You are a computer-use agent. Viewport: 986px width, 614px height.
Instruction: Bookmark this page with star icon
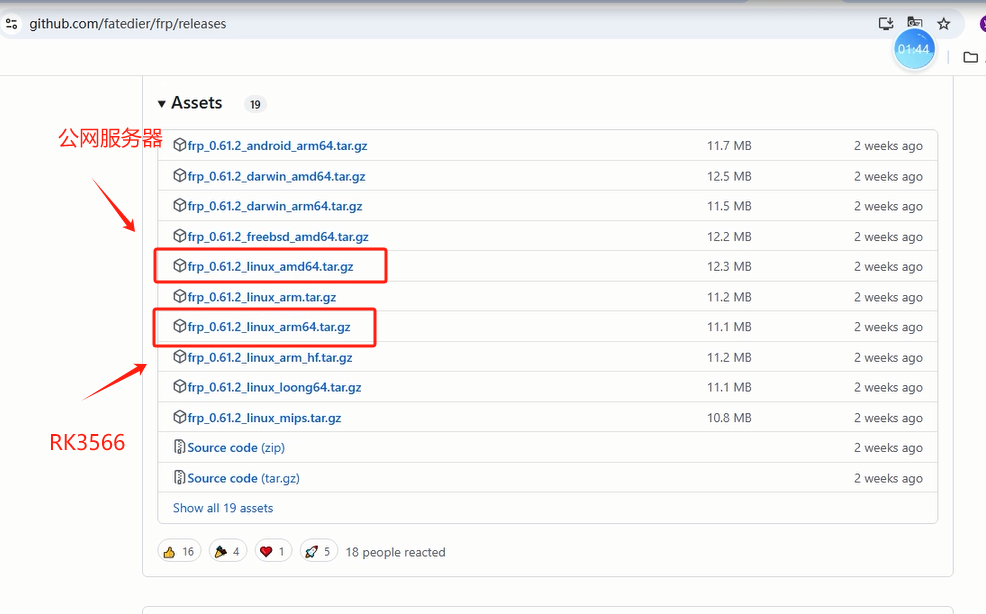[944, 24]
